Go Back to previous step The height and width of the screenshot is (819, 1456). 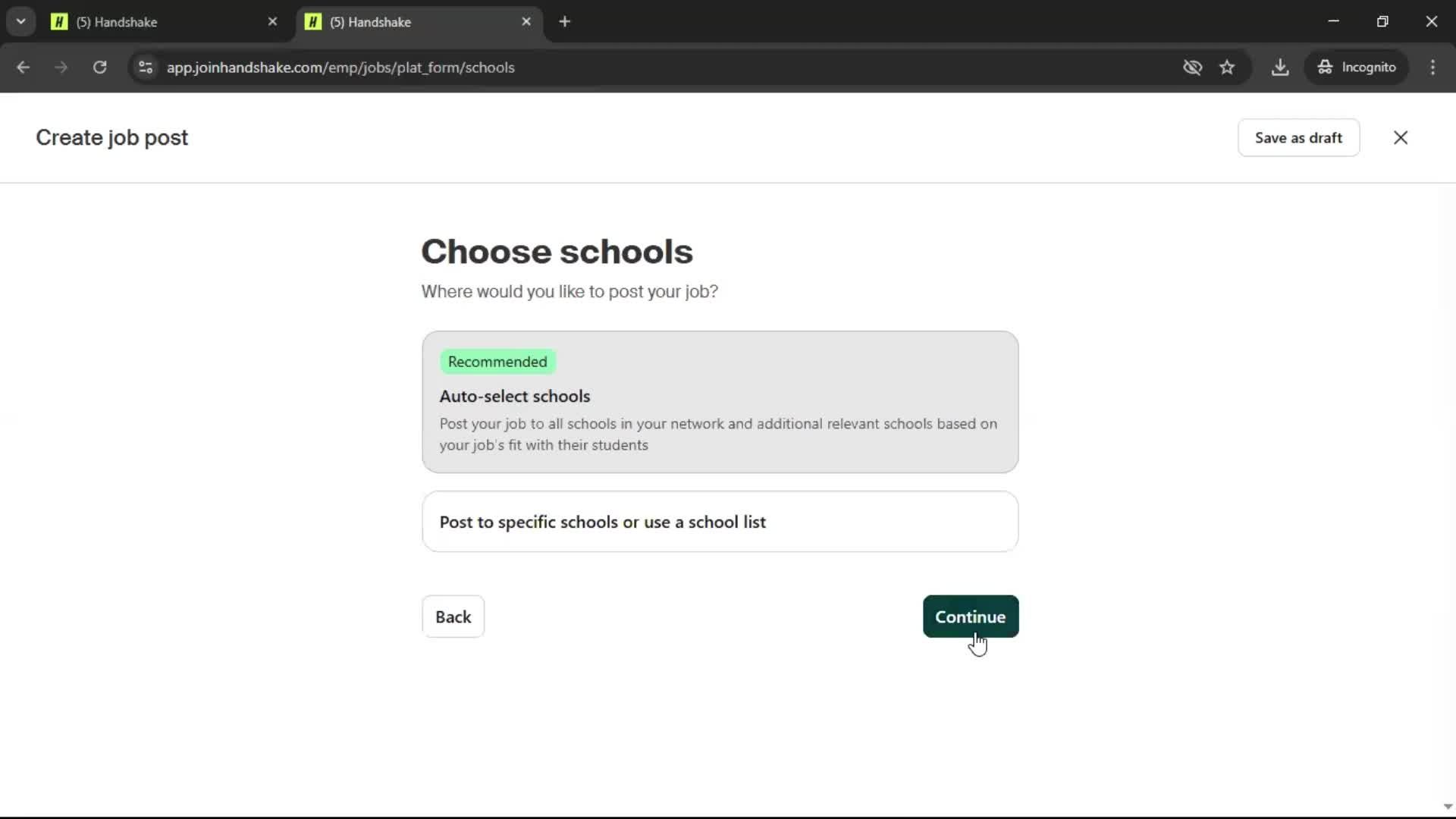tap(453, 617)
